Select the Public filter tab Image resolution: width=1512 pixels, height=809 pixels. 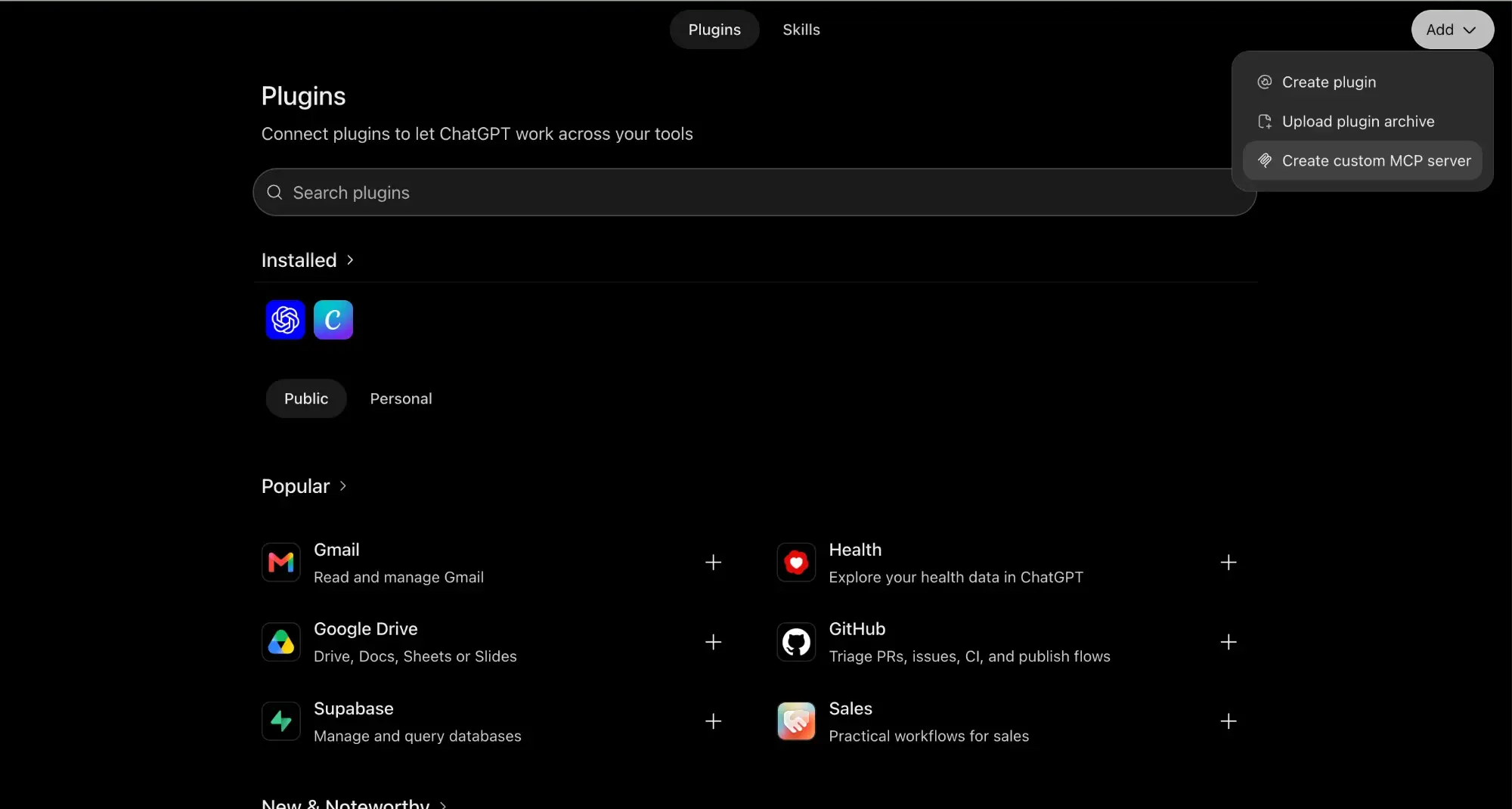pyautogui.click(x=306, y=398)
